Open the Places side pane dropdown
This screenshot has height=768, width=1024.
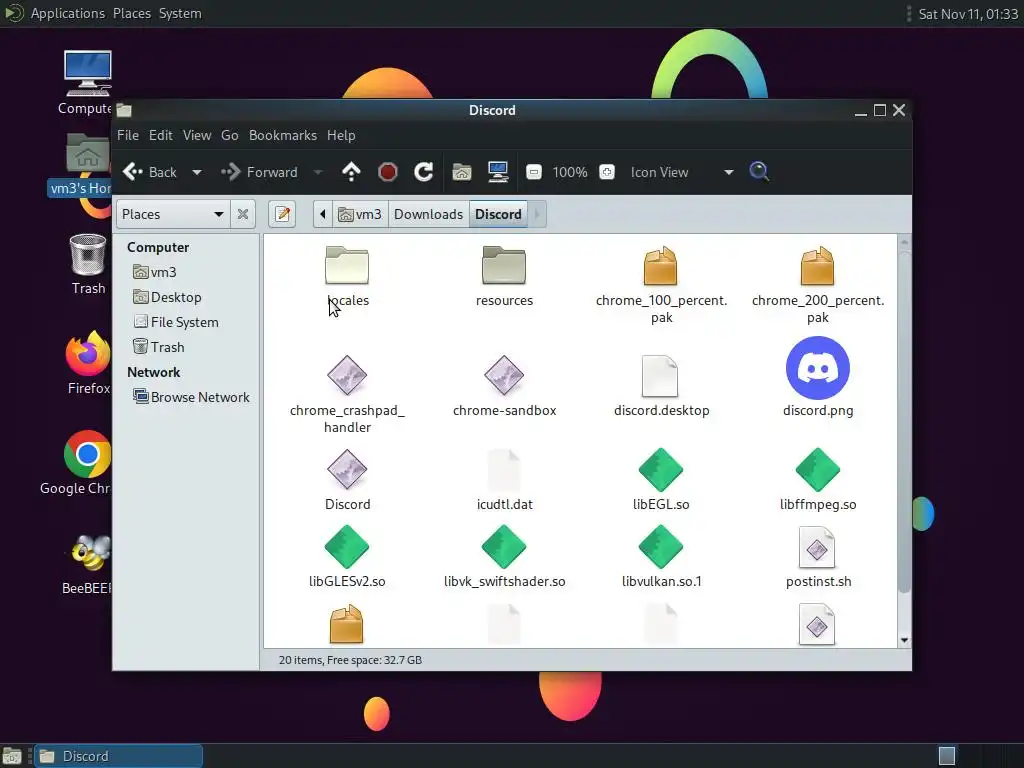click(172, 214)
